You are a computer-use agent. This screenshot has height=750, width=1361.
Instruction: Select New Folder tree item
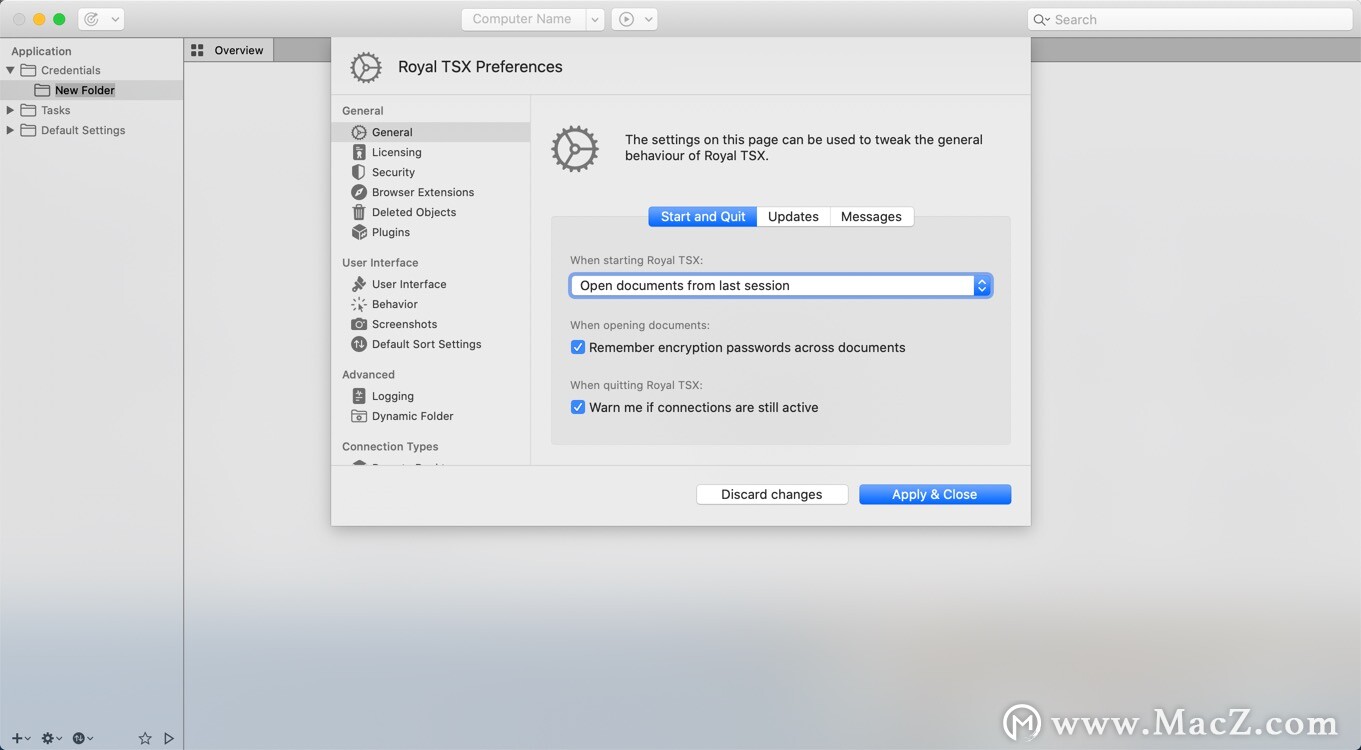(x=85, y=90)
